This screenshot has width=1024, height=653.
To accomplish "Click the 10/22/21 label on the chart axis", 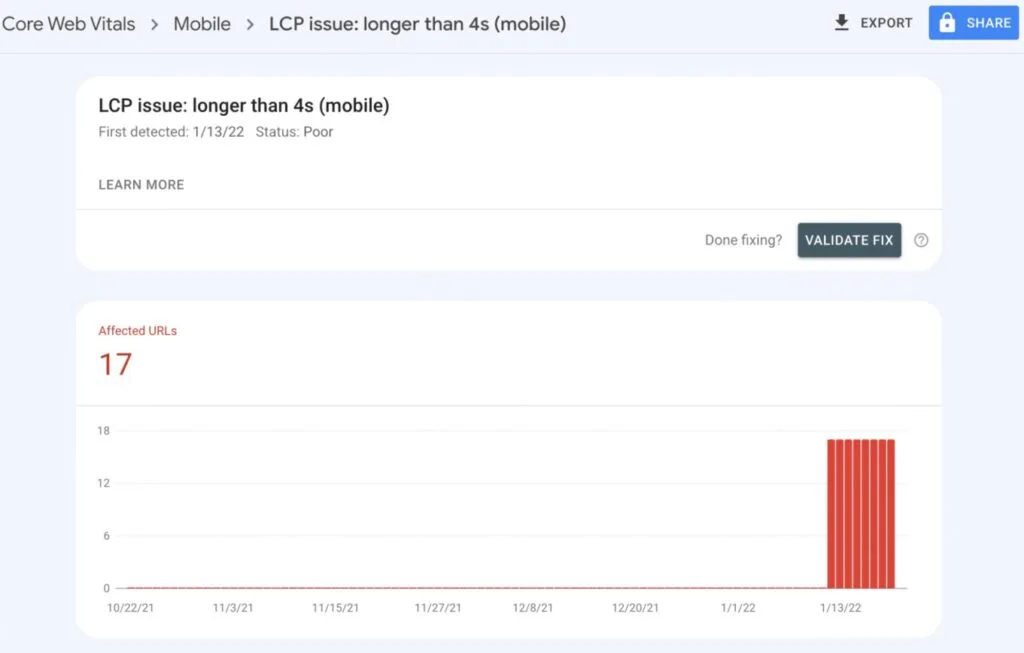I will (130, 606).
